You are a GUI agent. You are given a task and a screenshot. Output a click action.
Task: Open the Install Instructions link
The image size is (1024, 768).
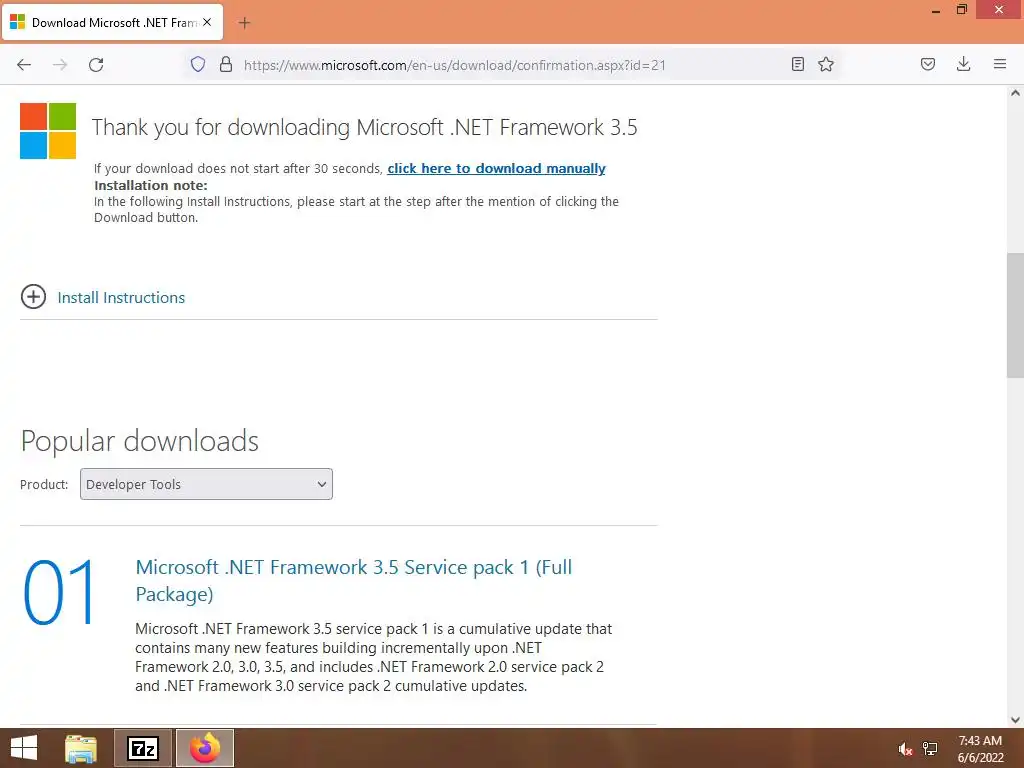(x=121, y=298)
